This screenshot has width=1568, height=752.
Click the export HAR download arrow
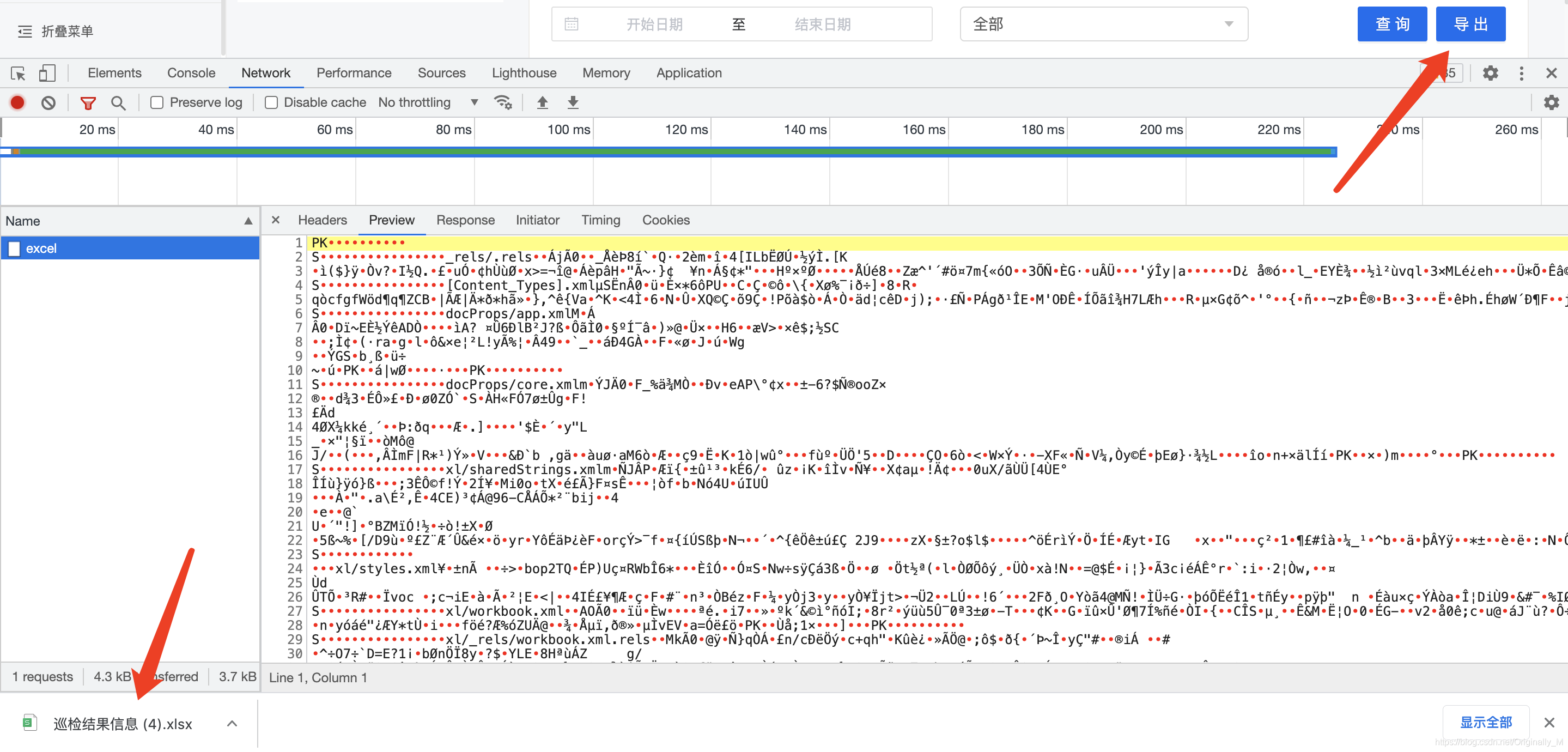(573, 102)
